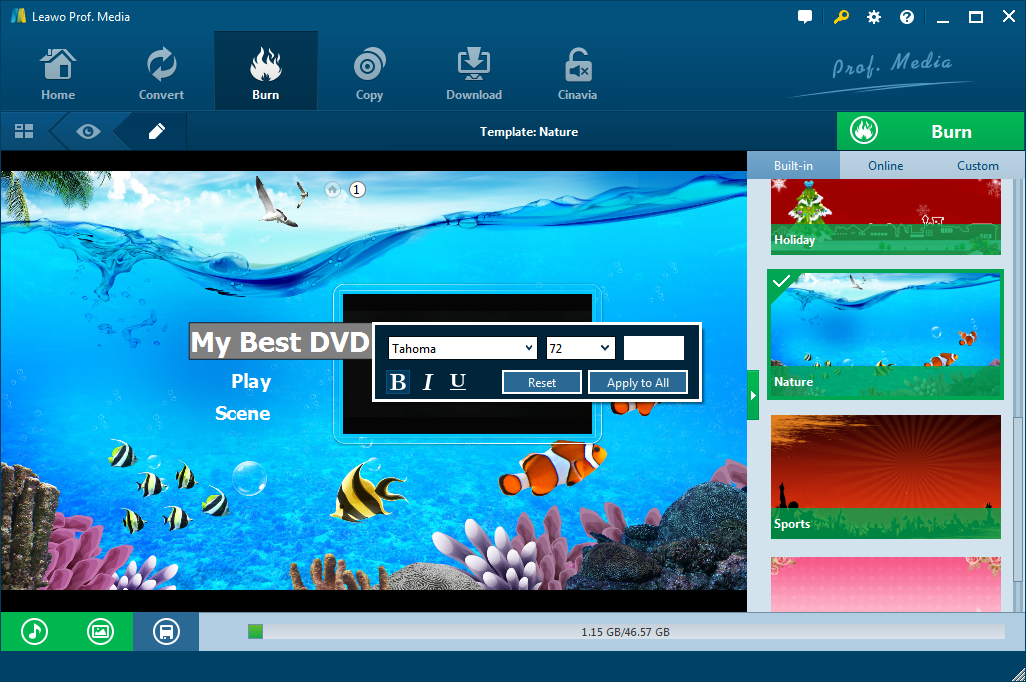Open the font size 72 dropdown
The height and width of the screenshot is (682, 1026).
pyautogui.click(x=580, y=348)
